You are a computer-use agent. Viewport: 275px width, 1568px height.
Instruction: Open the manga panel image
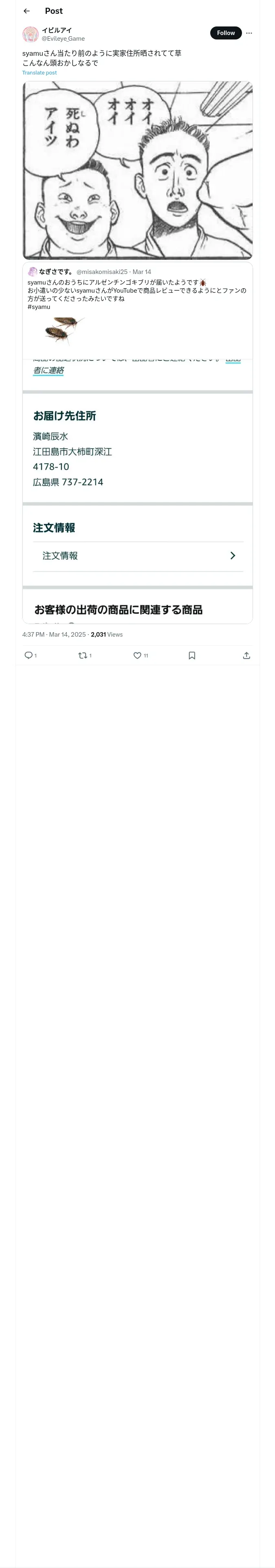[x=137, y=171]
